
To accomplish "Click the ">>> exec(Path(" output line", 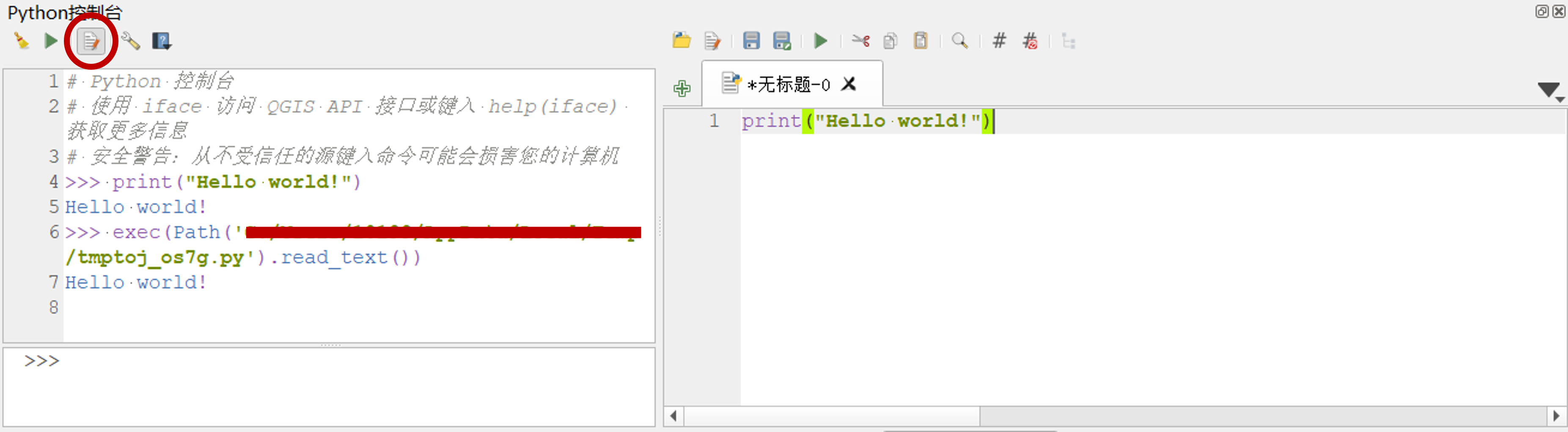I will 353,232.
